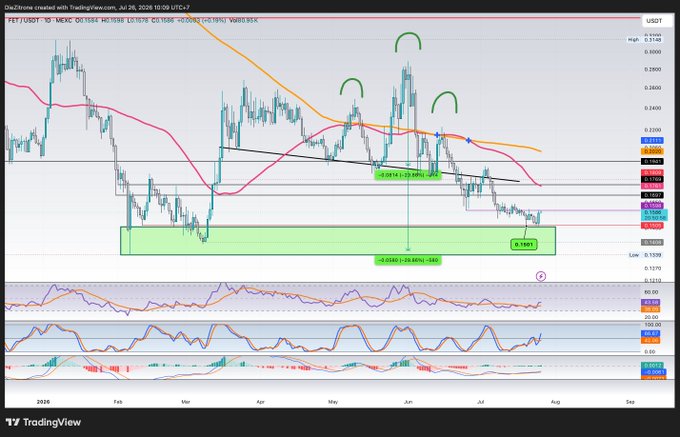Select the blue plus marker labeled nowhere, left of the two
The image size is (680, 437).
click(x=438, y=135)
